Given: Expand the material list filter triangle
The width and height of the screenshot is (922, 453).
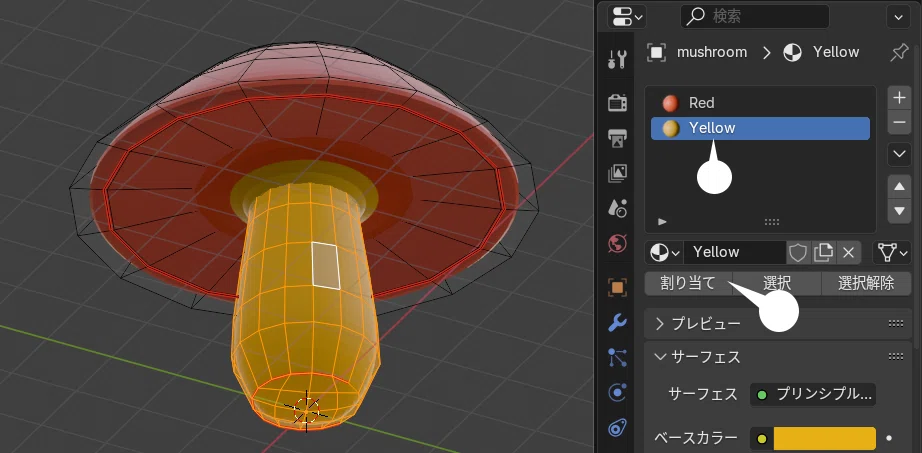Looking at the screenshot, I should (662, 222).
